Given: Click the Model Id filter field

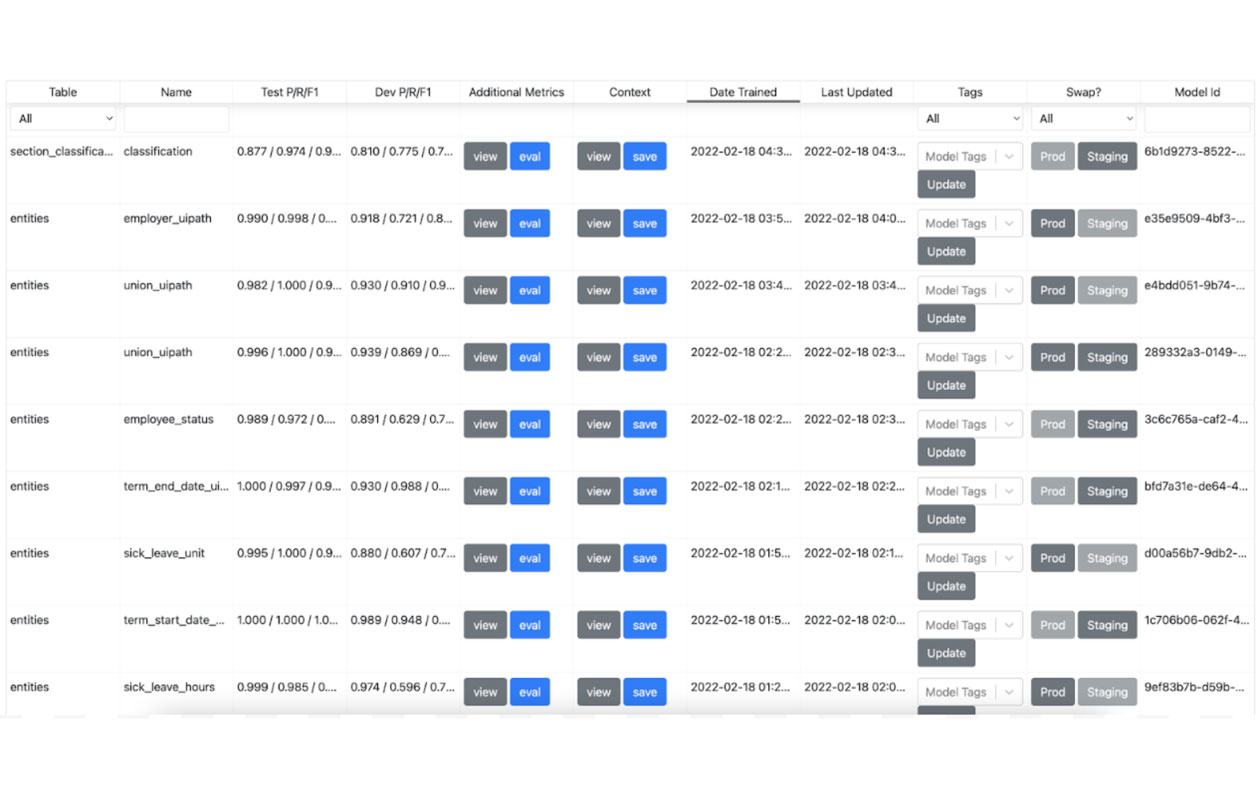Looking at the screenshot, I should (x=1197, y=118).
